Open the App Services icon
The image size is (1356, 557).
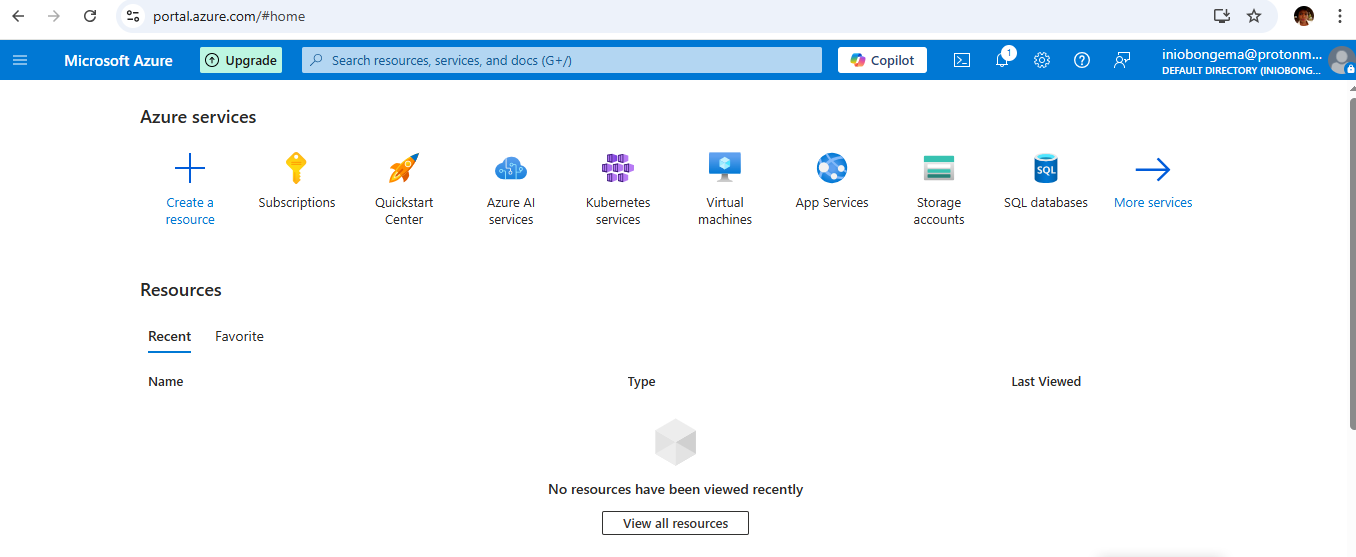coord(832,168)
